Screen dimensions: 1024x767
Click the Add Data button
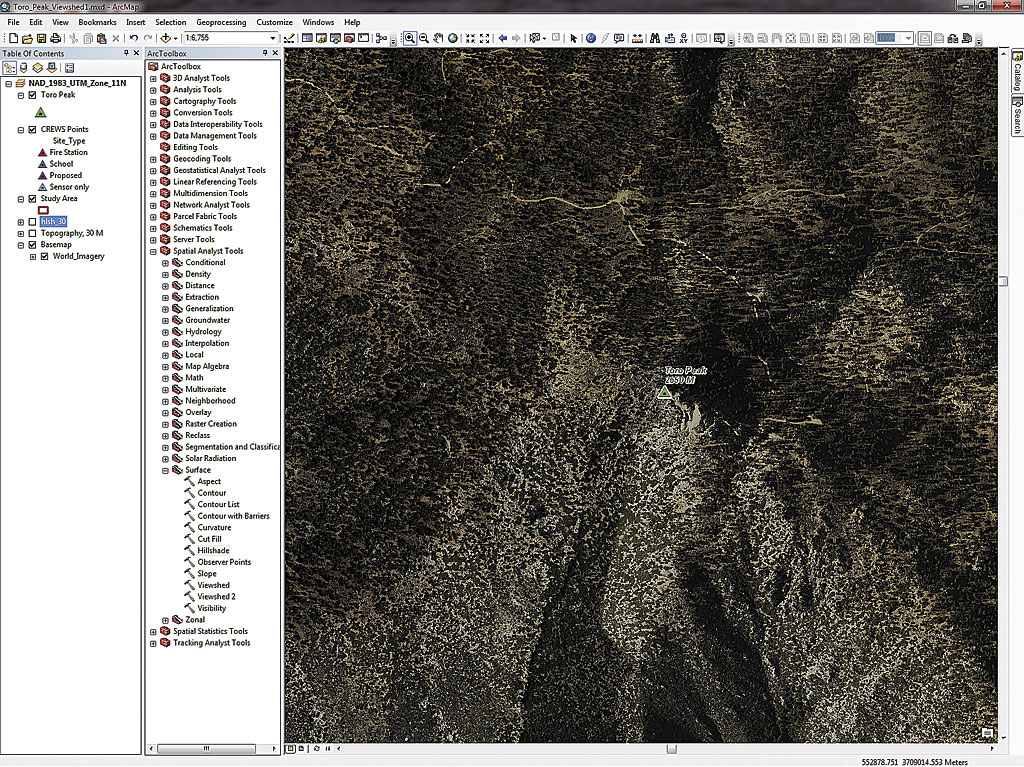[x=166, y=39]
